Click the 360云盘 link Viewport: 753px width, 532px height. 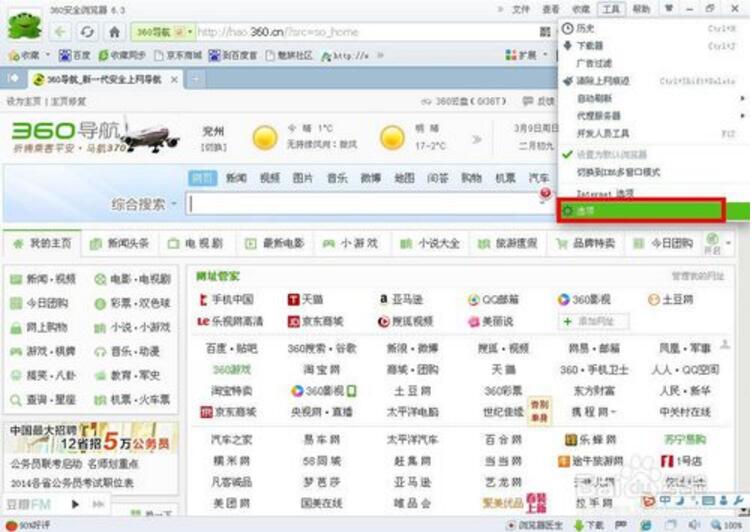point(464,101)
